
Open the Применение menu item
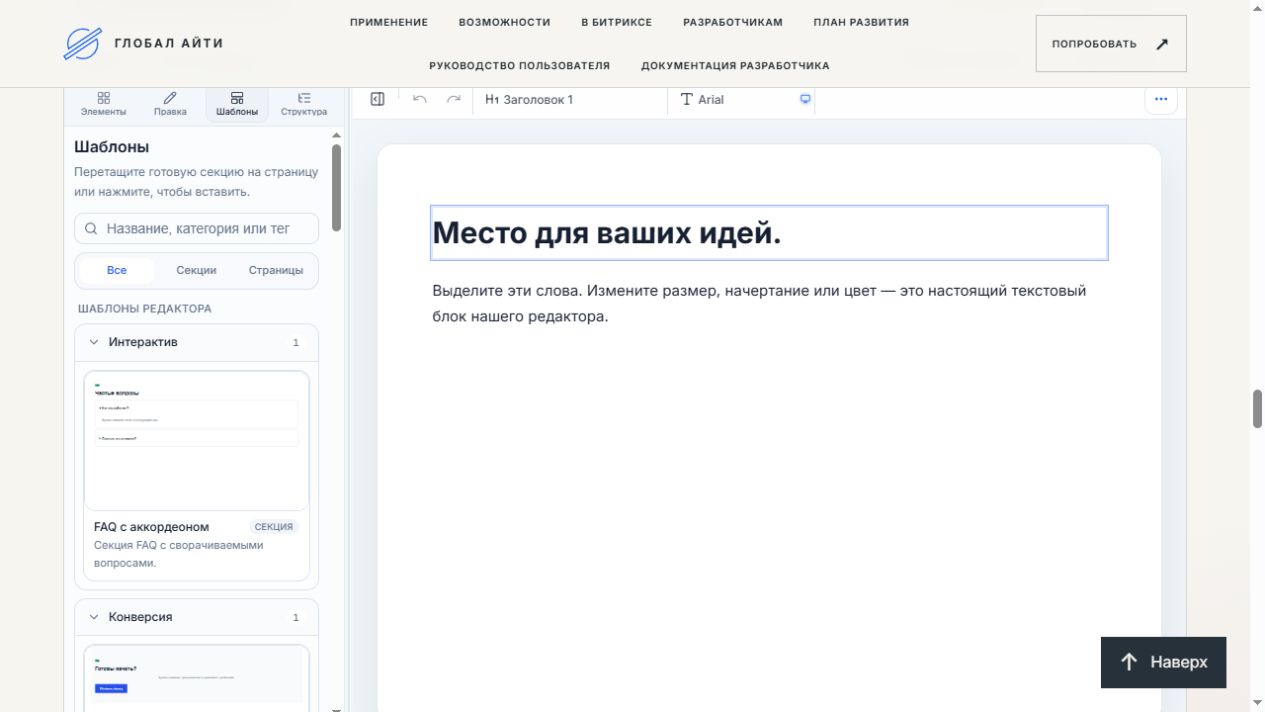pos(389,22)
